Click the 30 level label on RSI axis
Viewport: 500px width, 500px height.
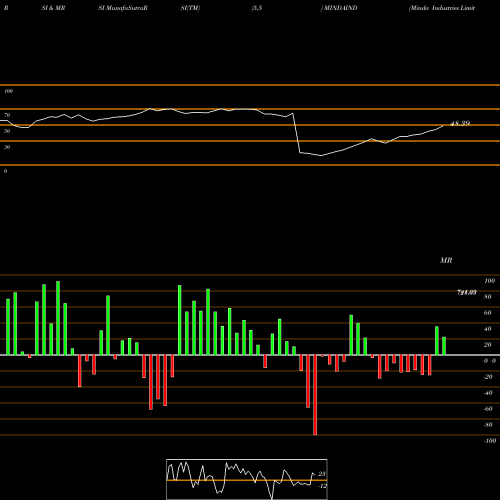point(7,147)
